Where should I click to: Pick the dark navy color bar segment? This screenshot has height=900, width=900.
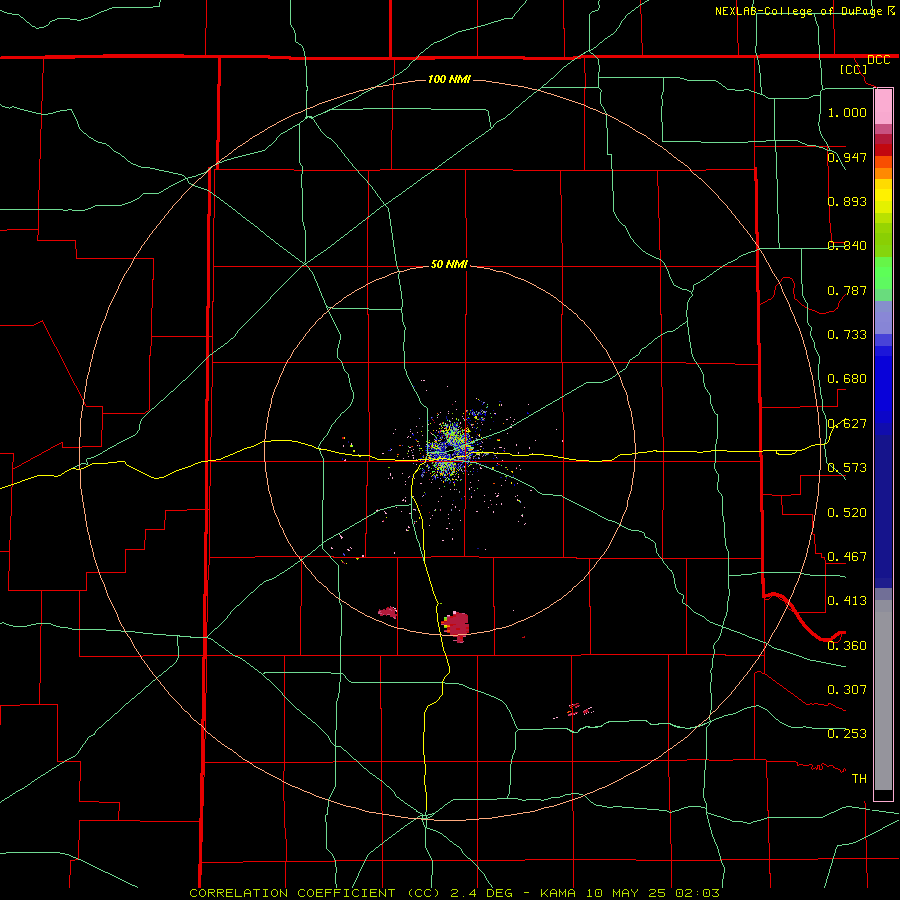[883, 511]
